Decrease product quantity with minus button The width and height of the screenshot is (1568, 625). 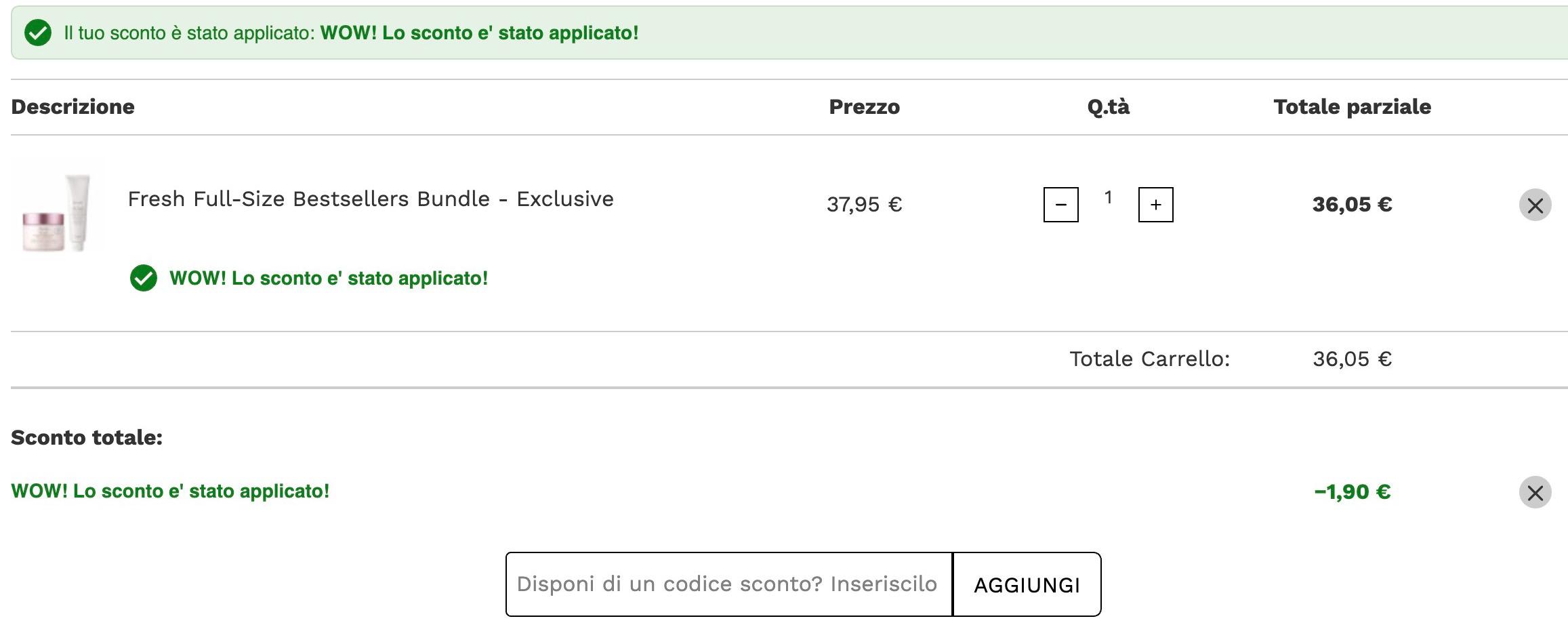[1060, 205]
